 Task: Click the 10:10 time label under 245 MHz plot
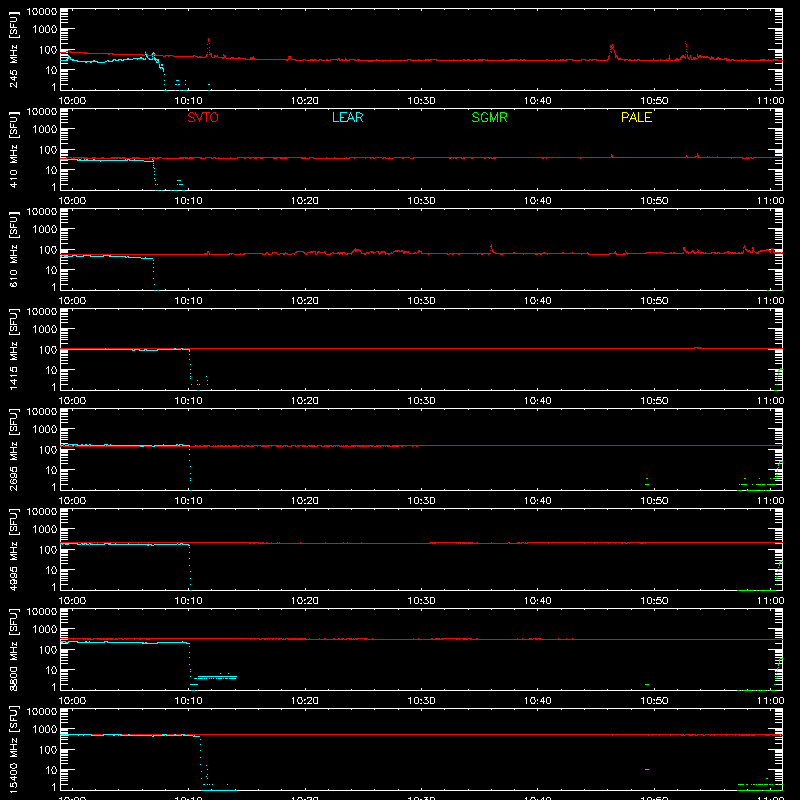click(188, 101)
